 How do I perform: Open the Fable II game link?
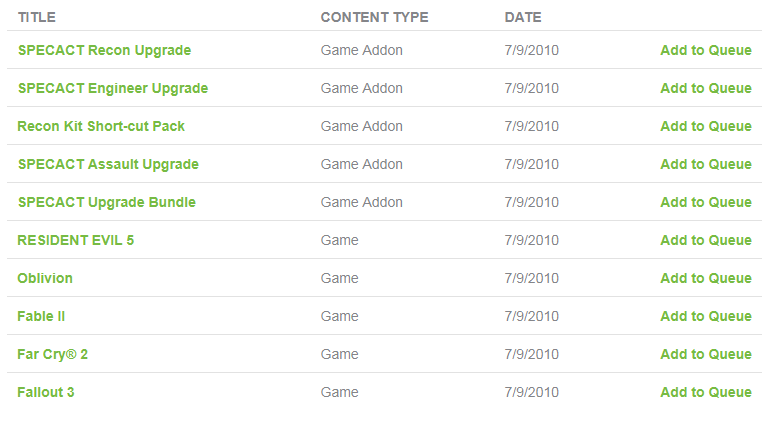tap(41, 316)
